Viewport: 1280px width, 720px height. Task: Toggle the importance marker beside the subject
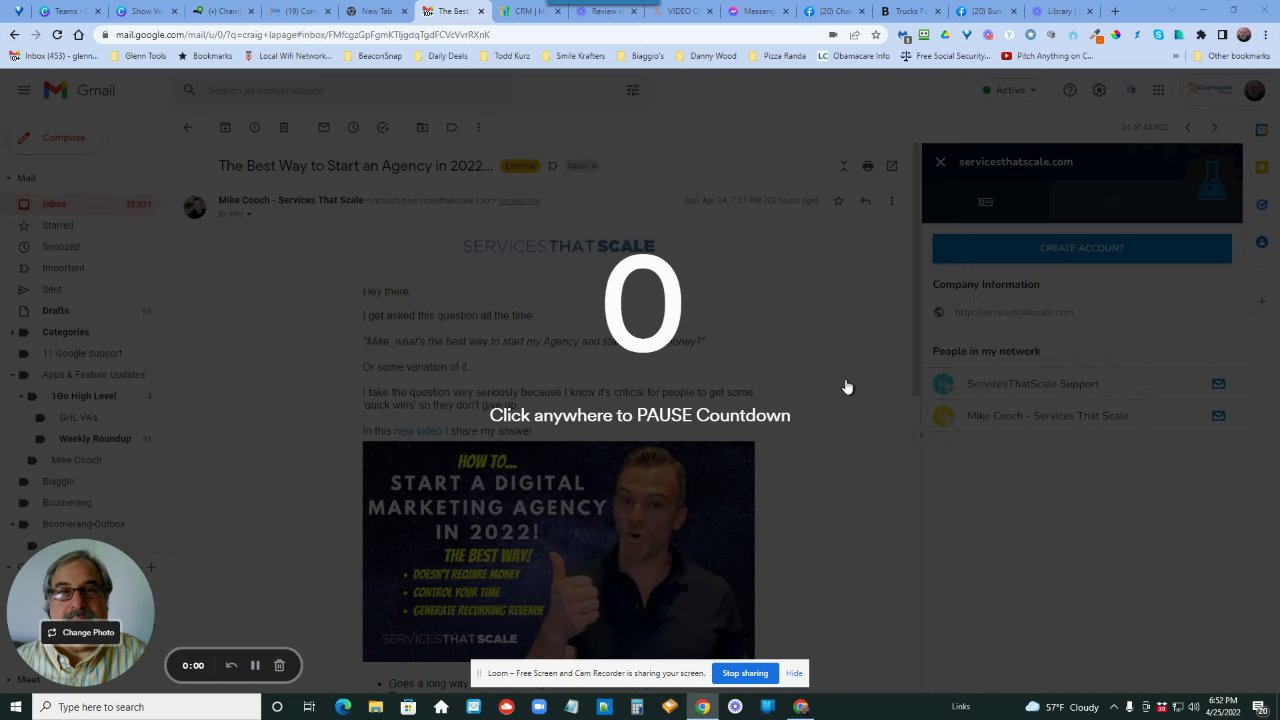coord(552,166)
